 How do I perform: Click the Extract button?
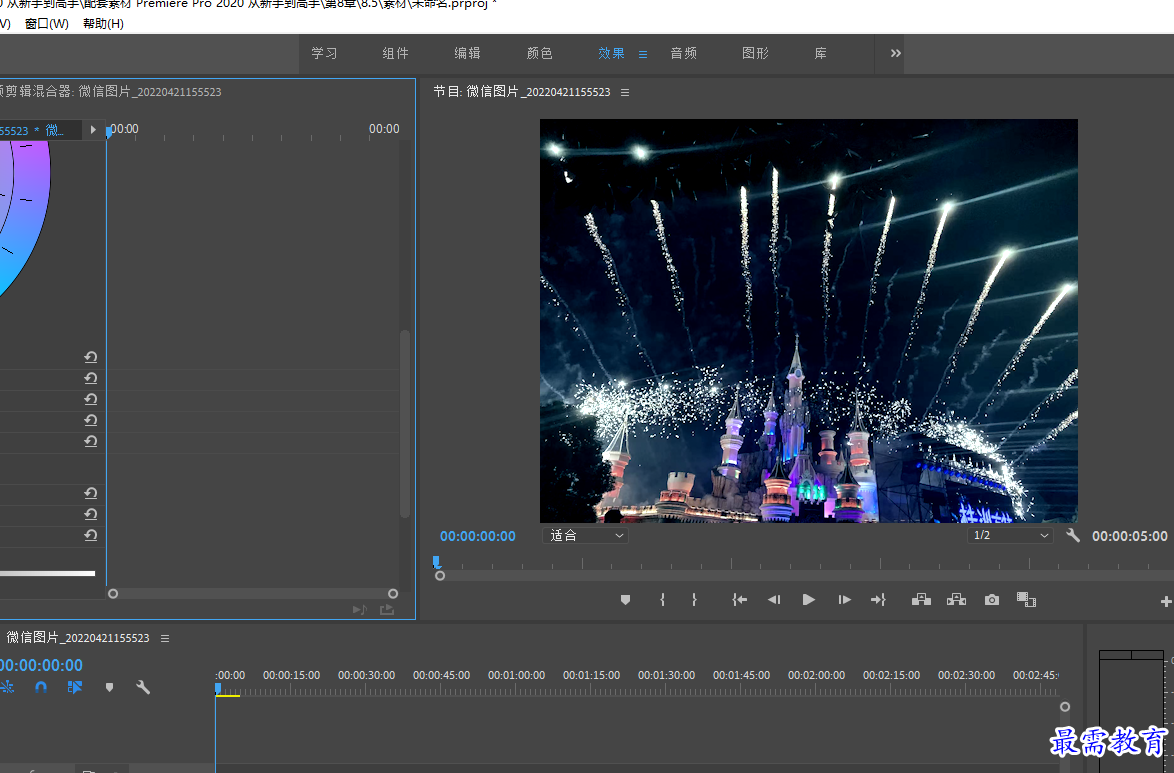pyautogui.click(x=956, y=599)
